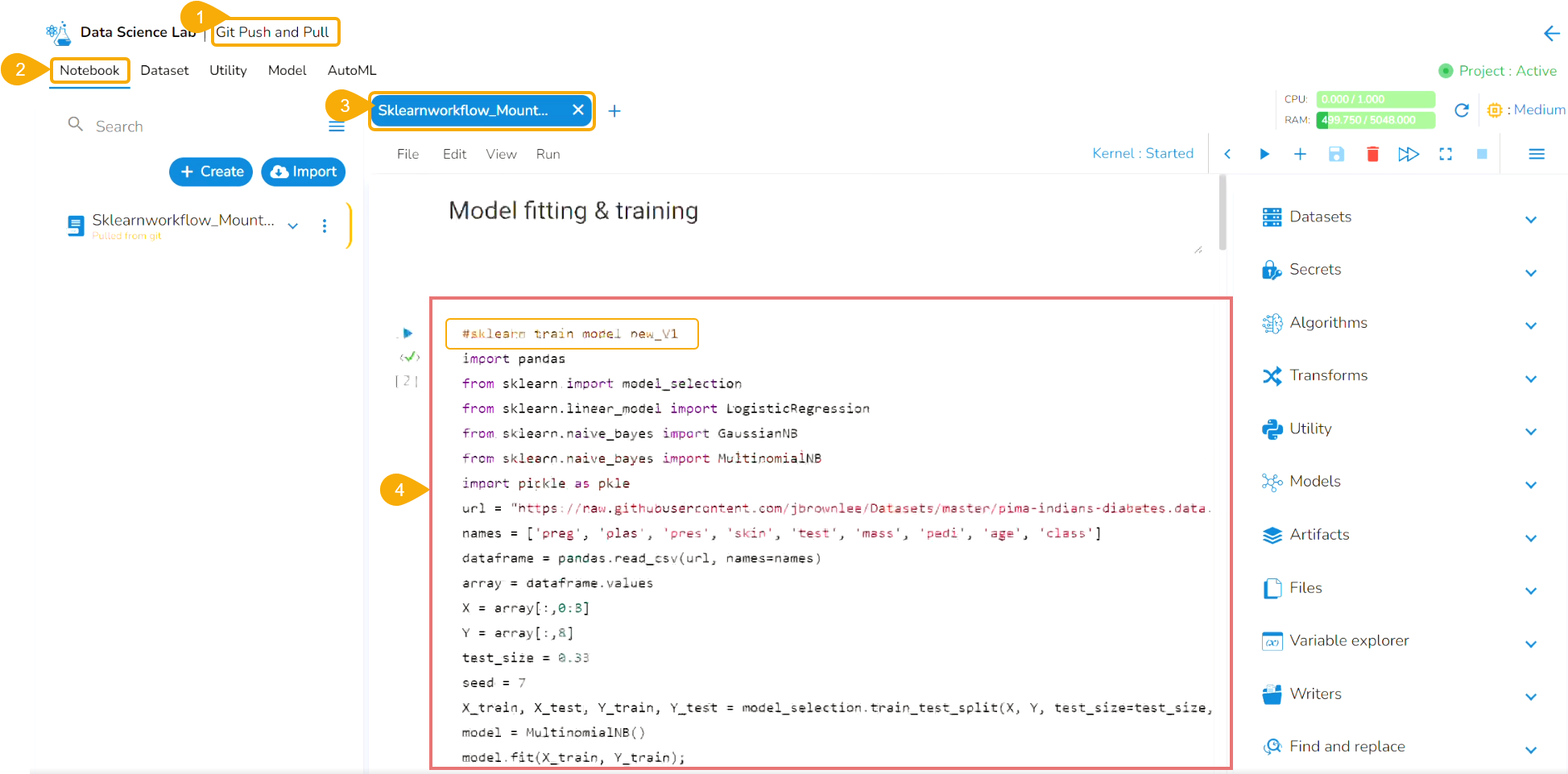Switch to the Notebook tab
Viewport: 1568px width, 774px height.
click(x=89, y=71)
